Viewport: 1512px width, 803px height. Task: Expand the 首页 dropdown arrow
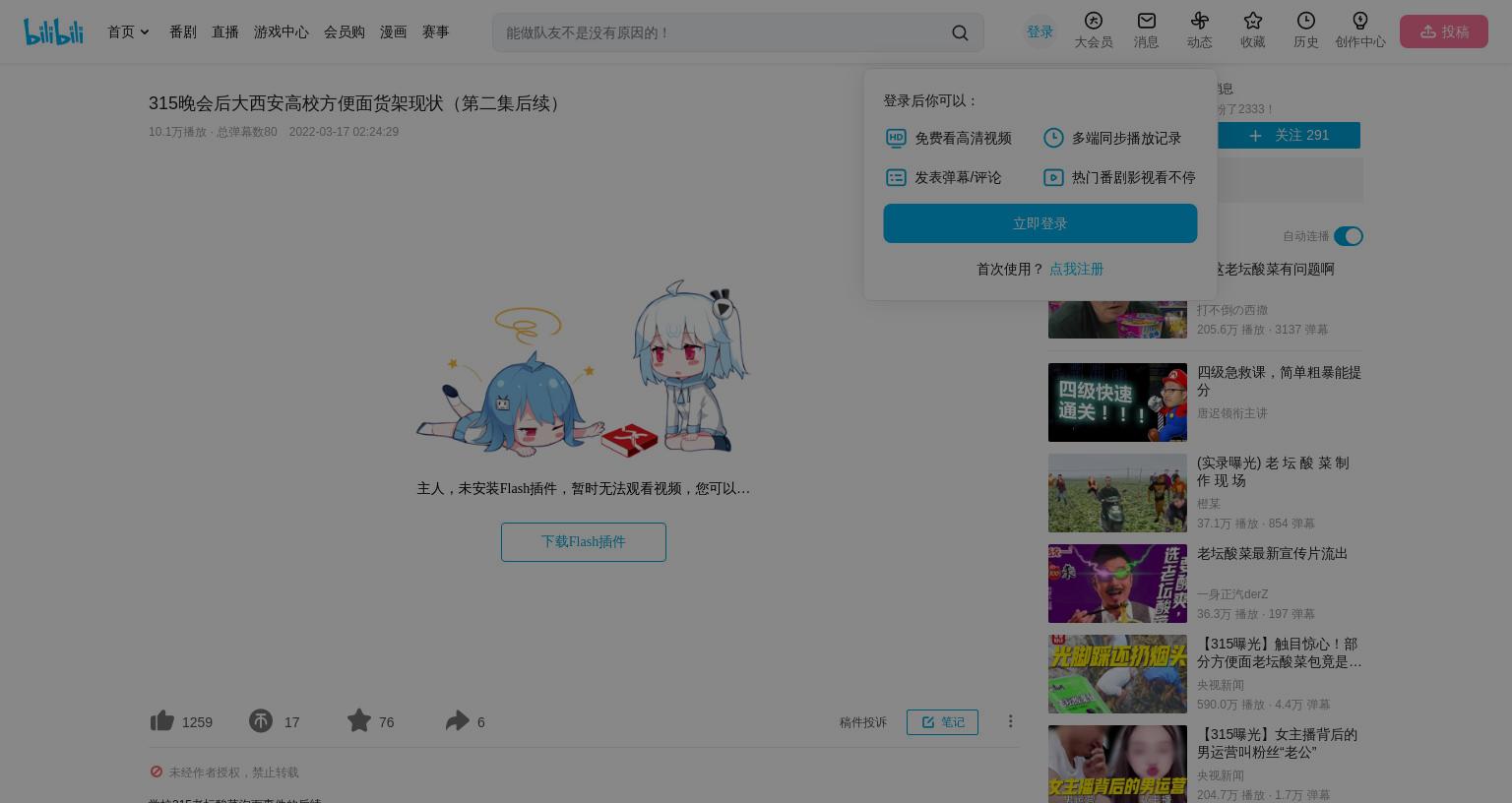coord(145,32)
